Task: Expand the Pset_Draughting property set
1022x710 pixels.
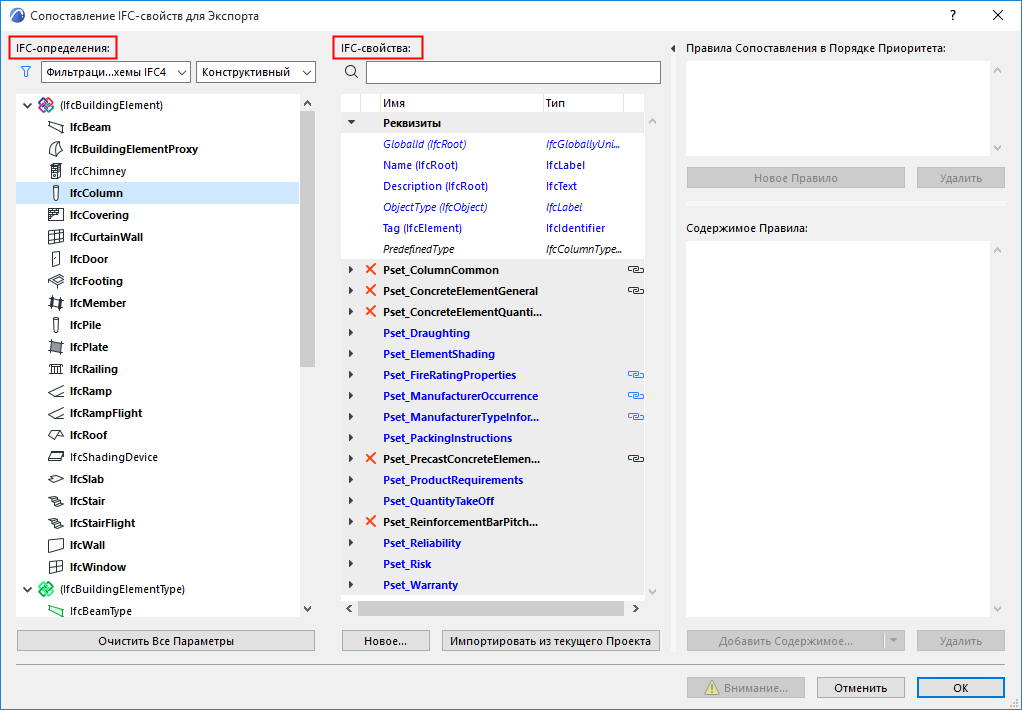Action: tap(351, 333)
